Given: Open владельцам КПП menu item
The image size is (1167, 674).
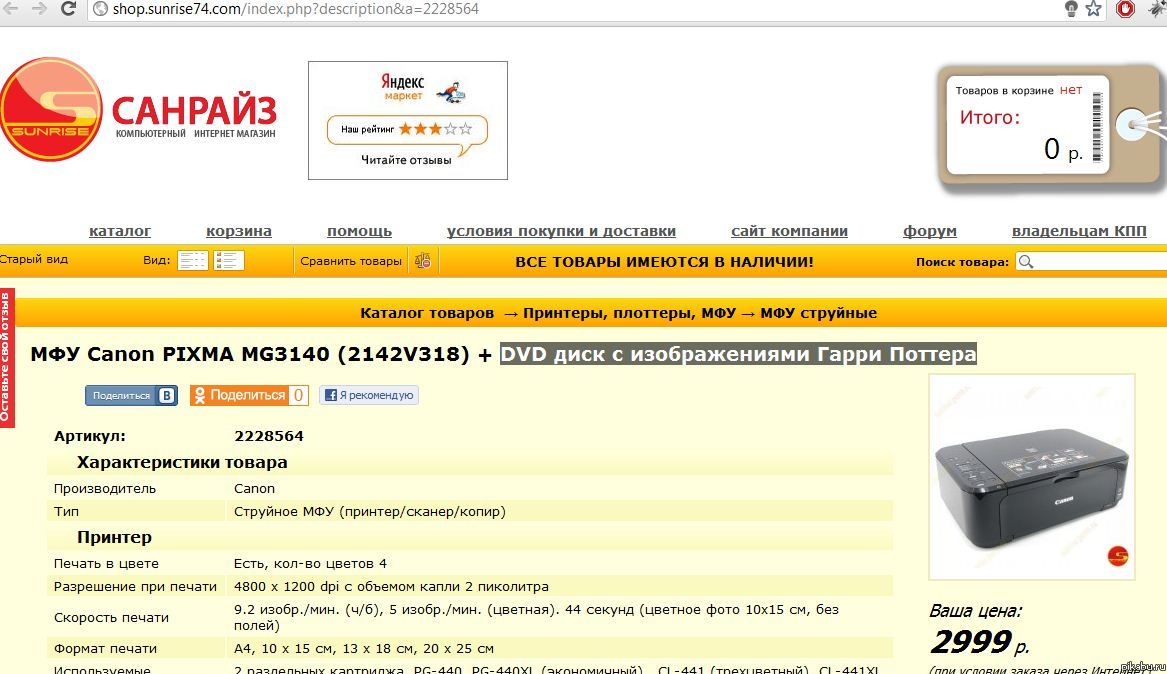Looking at the screenshot, I should 1079,231.
